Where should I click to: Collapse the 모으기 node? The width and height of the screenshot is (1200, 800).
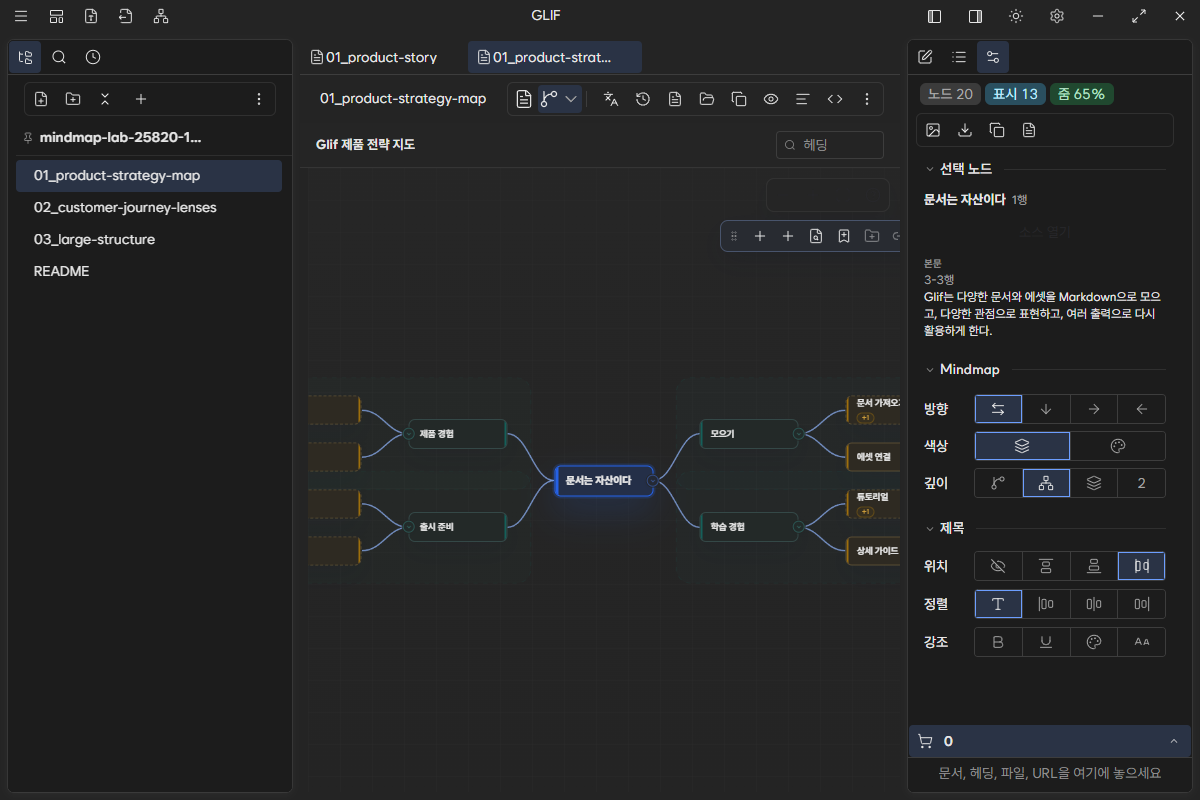(798, 434)
